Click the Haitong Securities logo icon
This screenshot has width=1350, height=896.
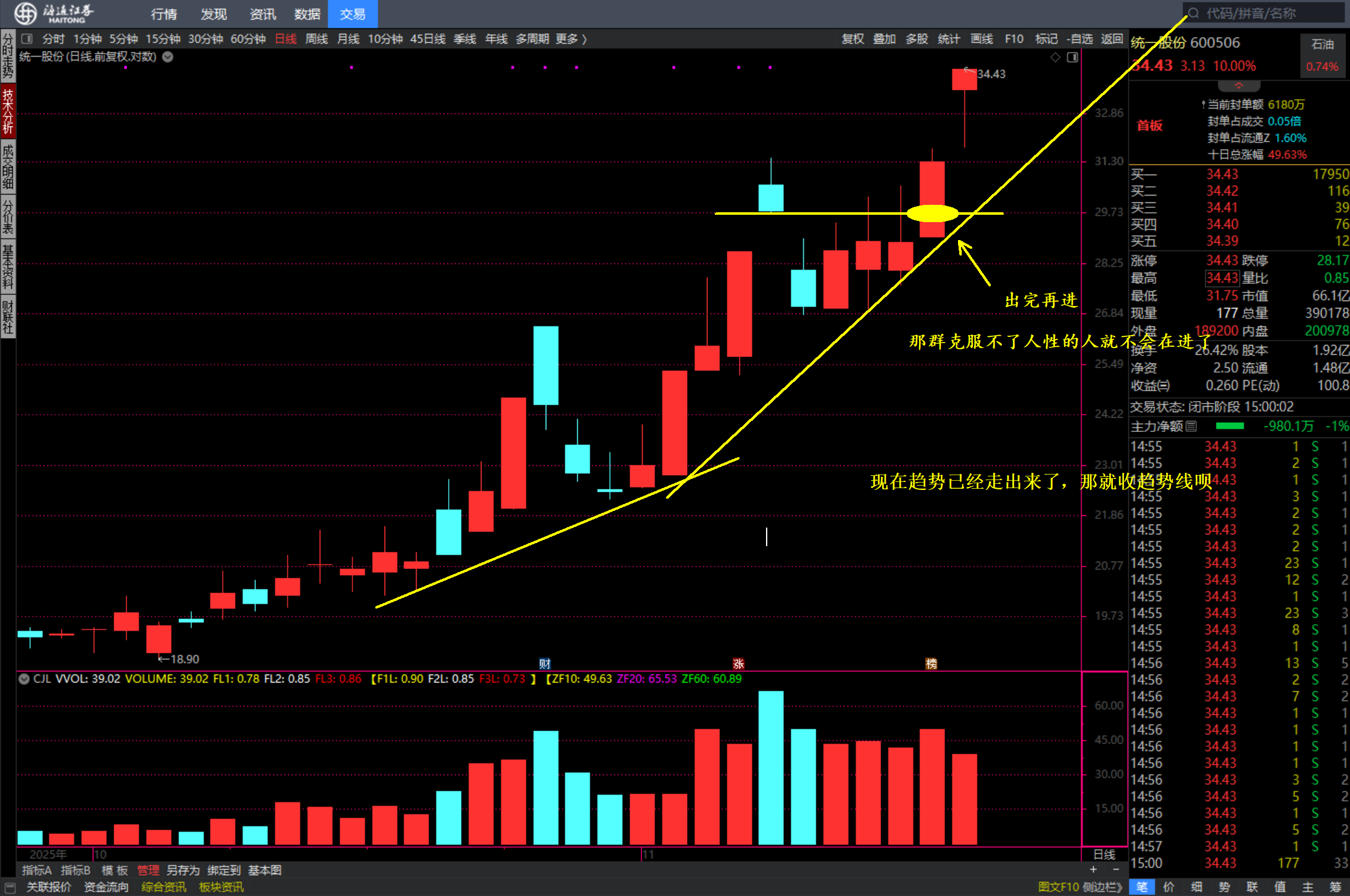pos(25,13)
